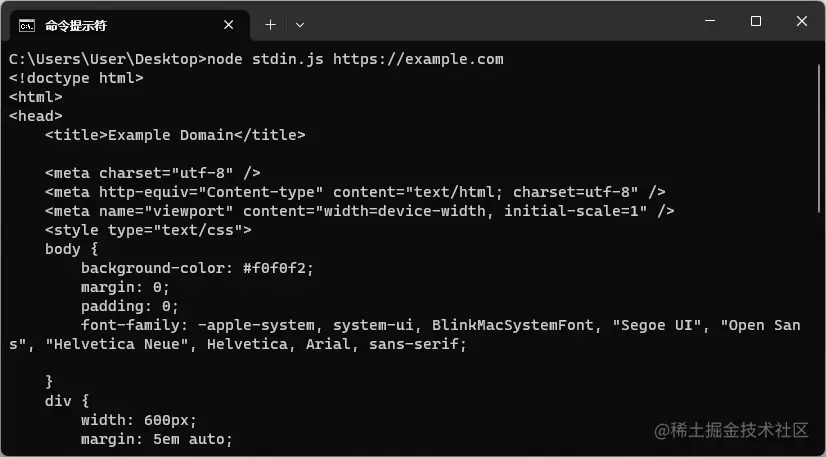Click the Example Domain title line

click(175, 135)
